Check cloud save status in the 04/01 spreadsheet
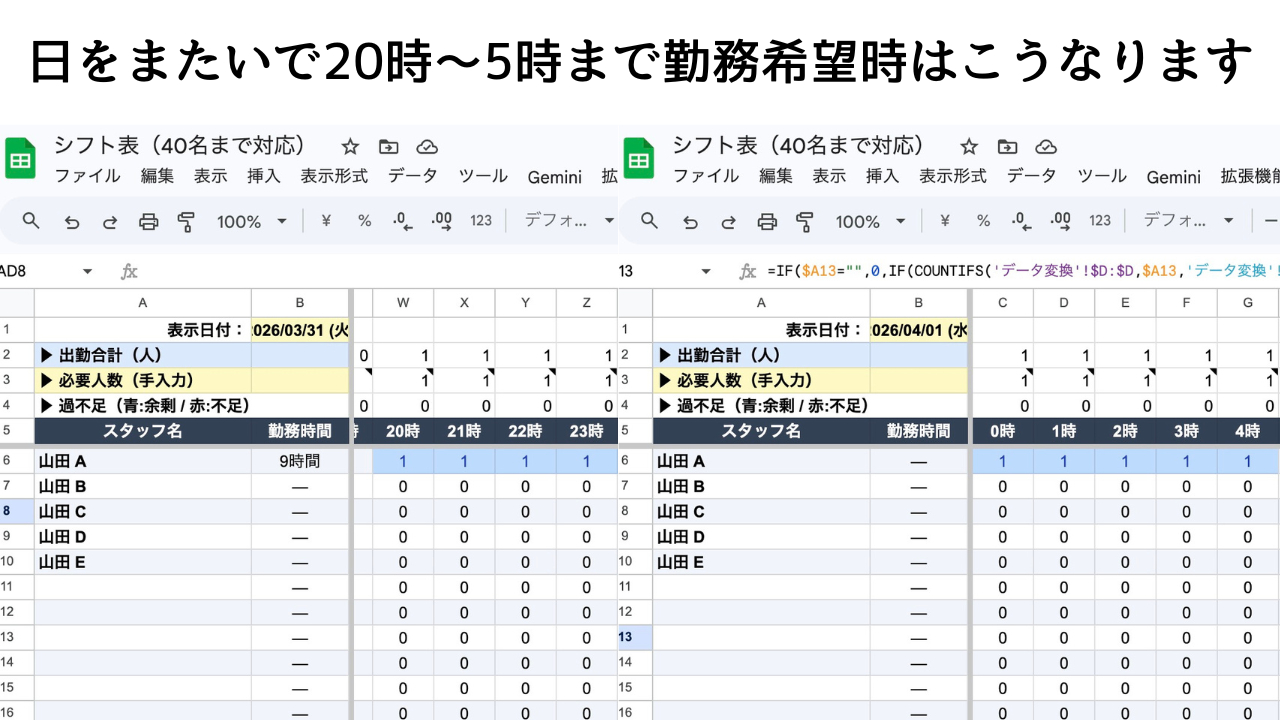This screenshot has height=720, width=1280. (x=1046, y=147)
